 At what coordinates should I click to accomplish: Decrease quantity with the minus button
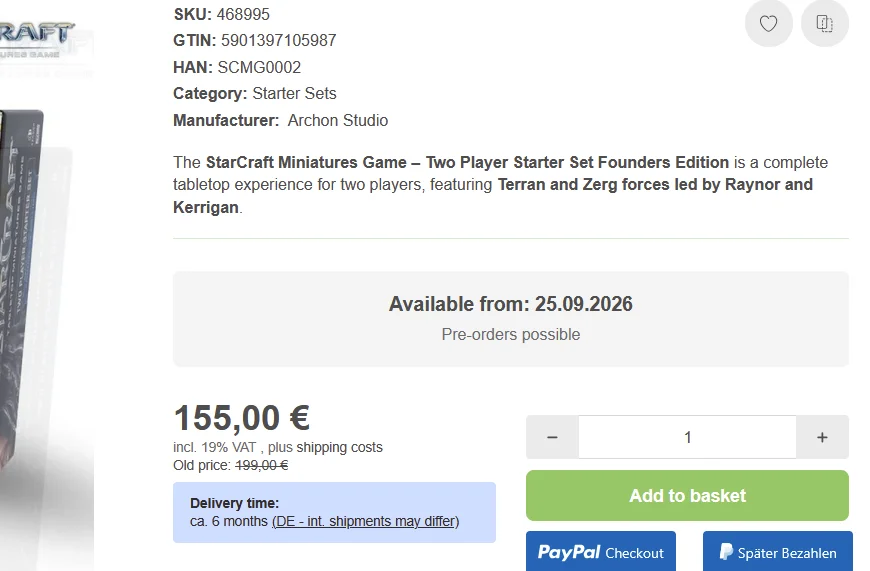(552, 437)
